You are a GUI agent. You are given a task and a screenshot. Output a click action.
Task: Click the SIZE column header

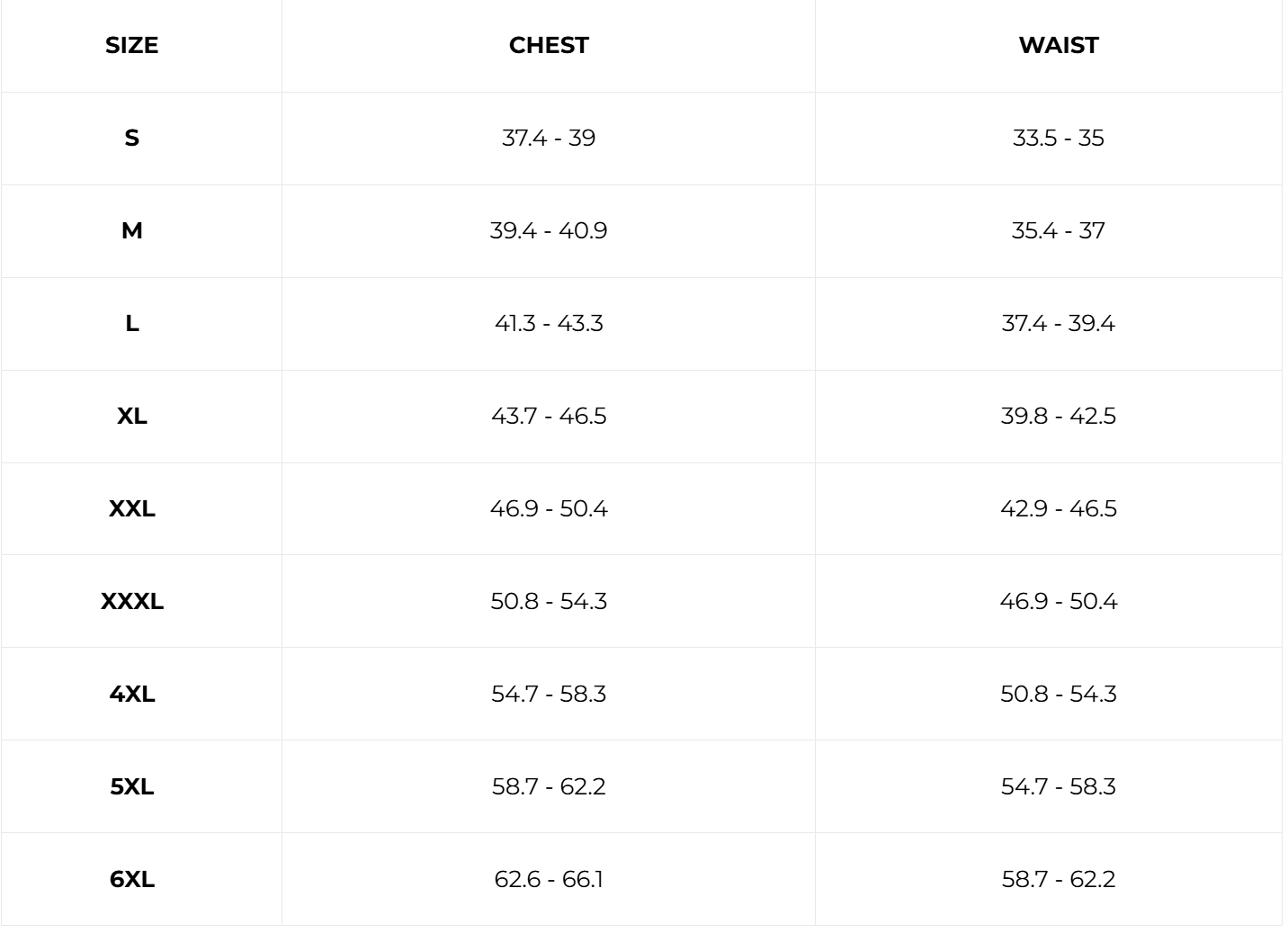[131, 45]
